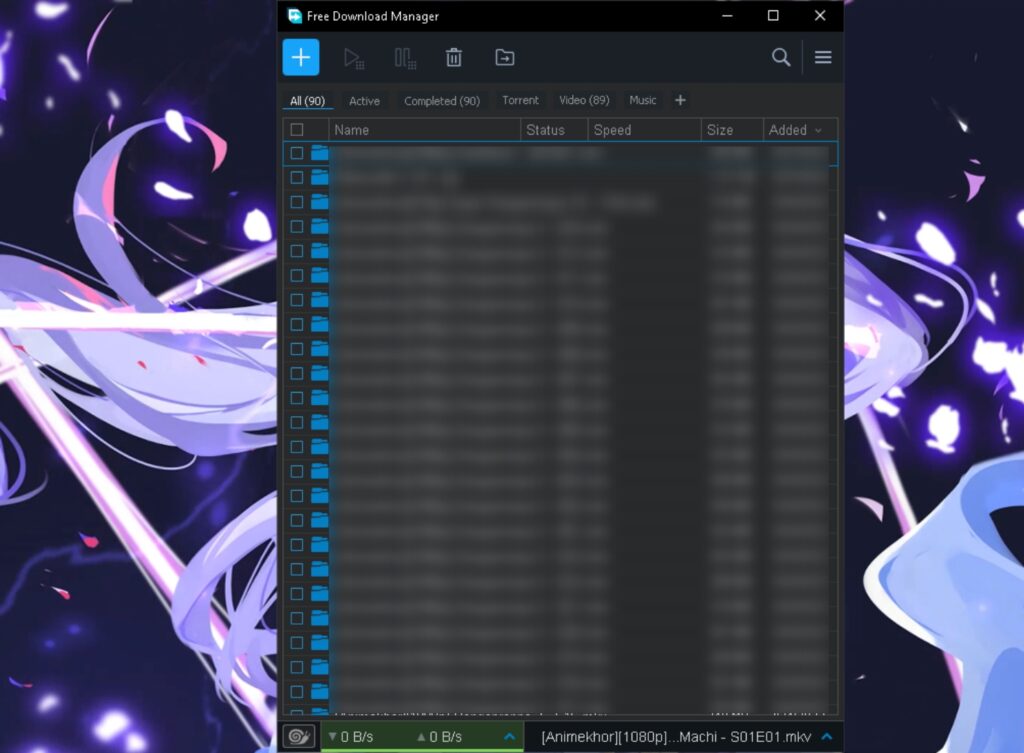Delete selected downloads with the trash icon

[454, 57]
